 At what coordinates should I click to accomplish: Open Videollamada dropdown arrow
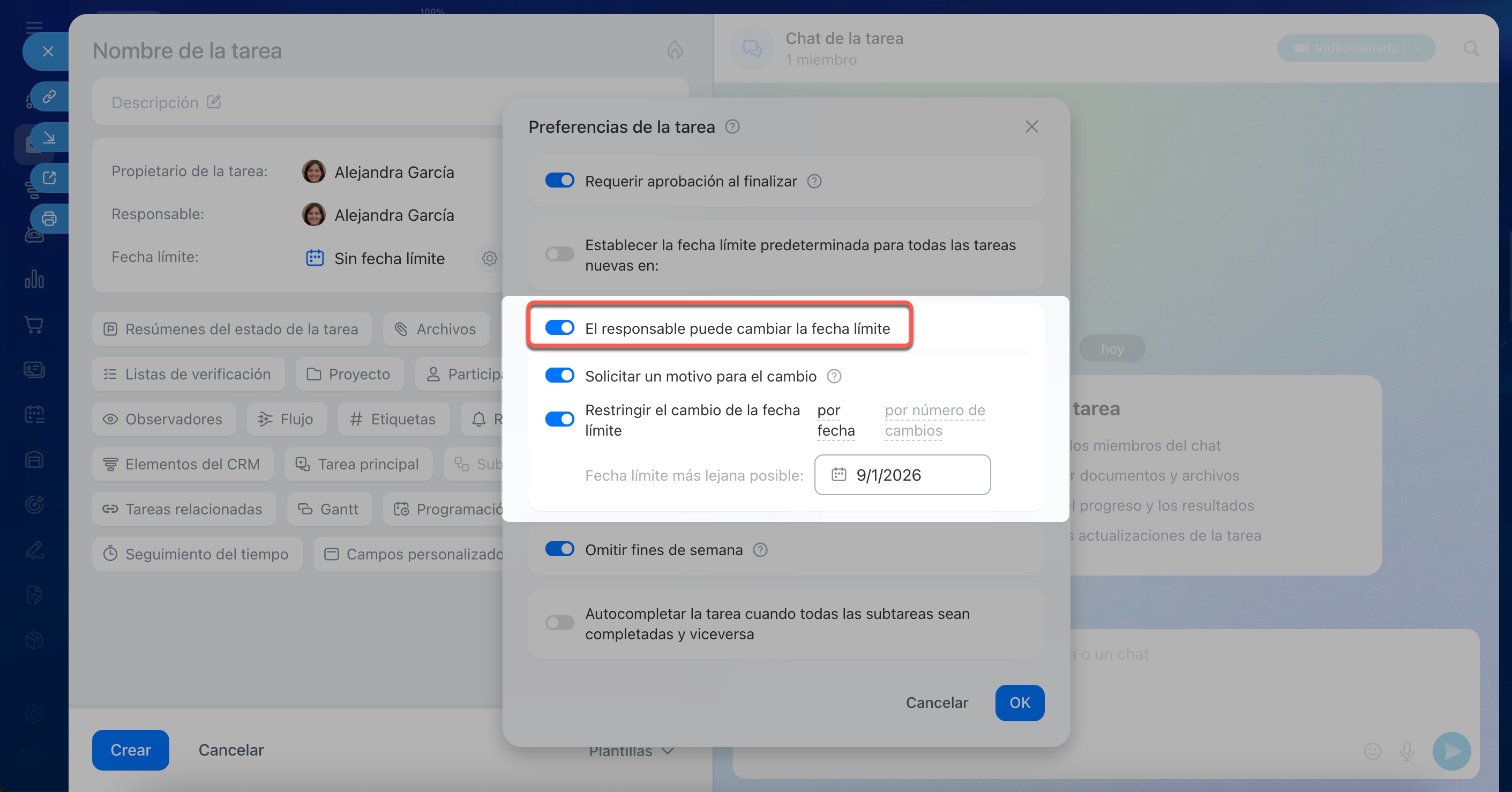point(1418,48)
